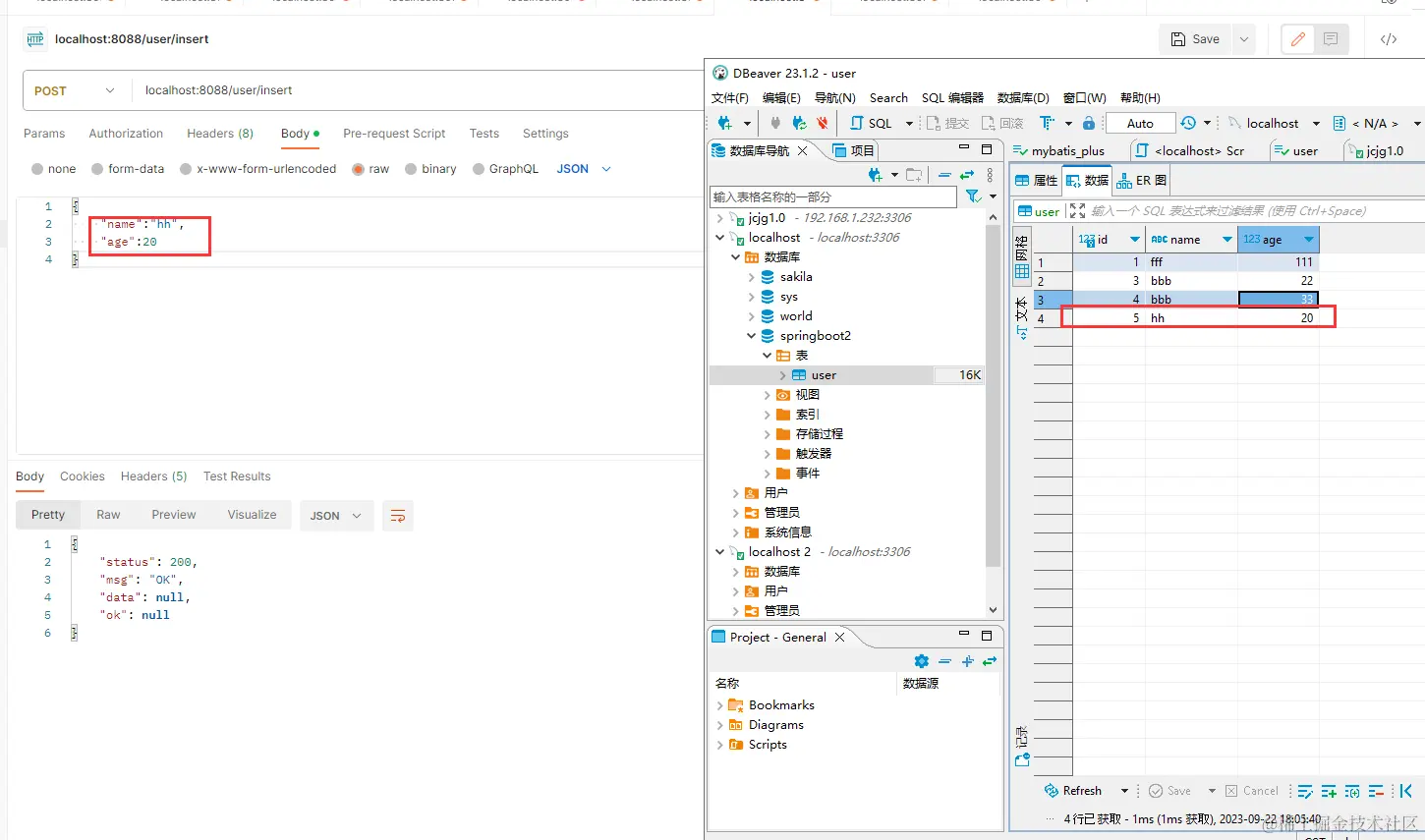The width and height of the screenshot is (1425, 840).
Task: Click the edit cell icon in the result toolbar
Action: pyautogui.click(x=1305, y=791)
